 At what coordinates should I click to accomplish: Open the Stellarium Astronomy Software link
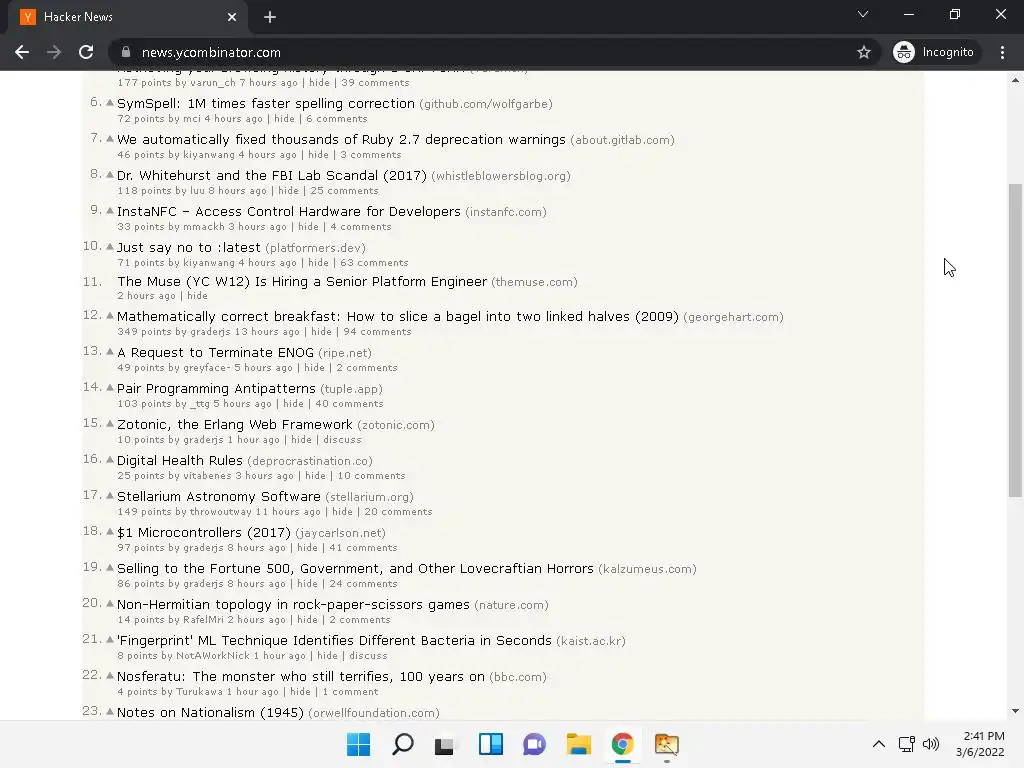219,496
